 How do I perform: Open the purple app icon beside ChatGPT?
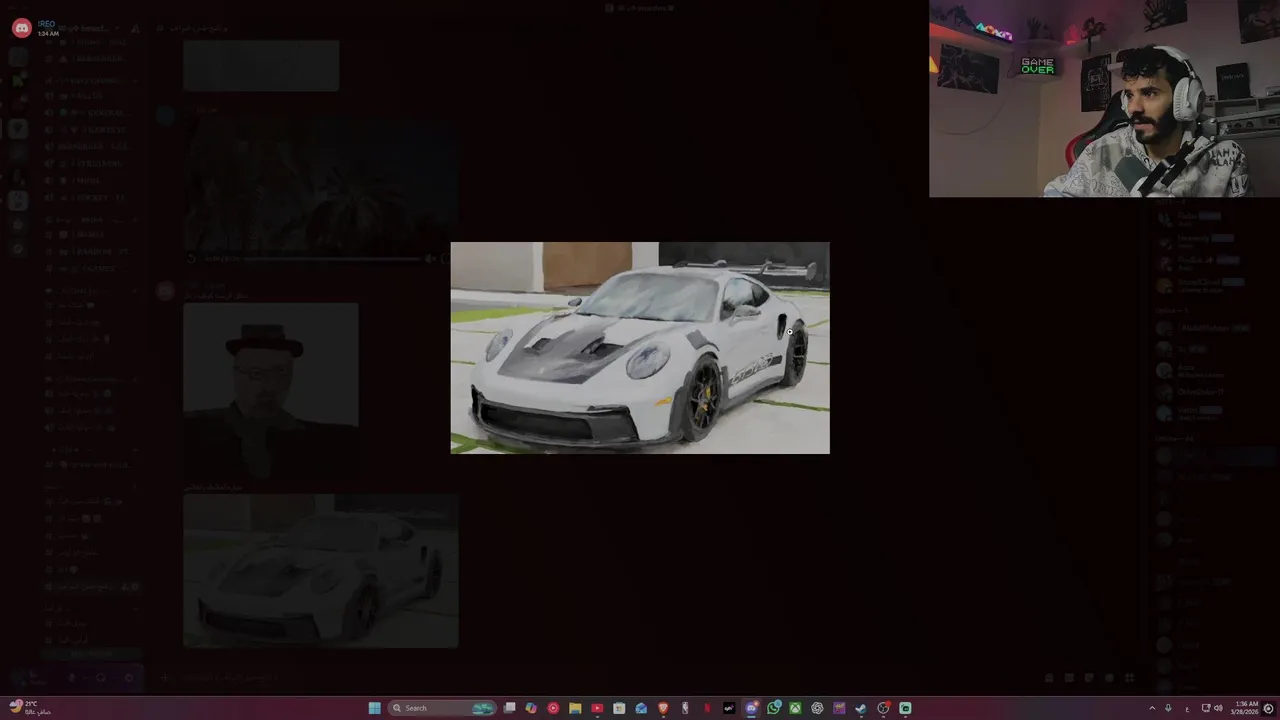pyautogui.click(x=839, y=708)
